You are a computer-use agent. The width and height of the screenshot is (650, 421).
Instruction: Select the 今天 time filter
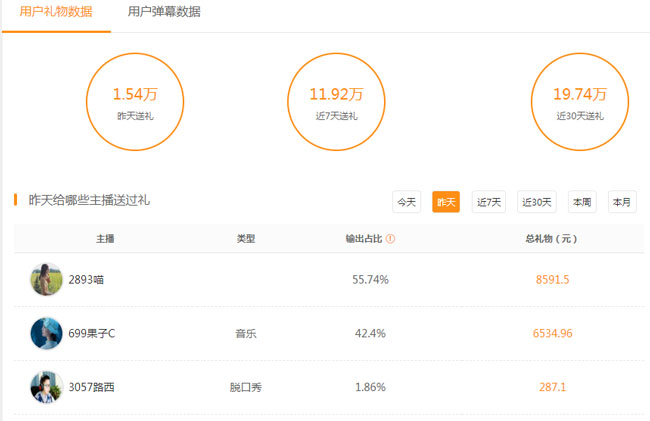pyautogui.click(x=406, y=202)
